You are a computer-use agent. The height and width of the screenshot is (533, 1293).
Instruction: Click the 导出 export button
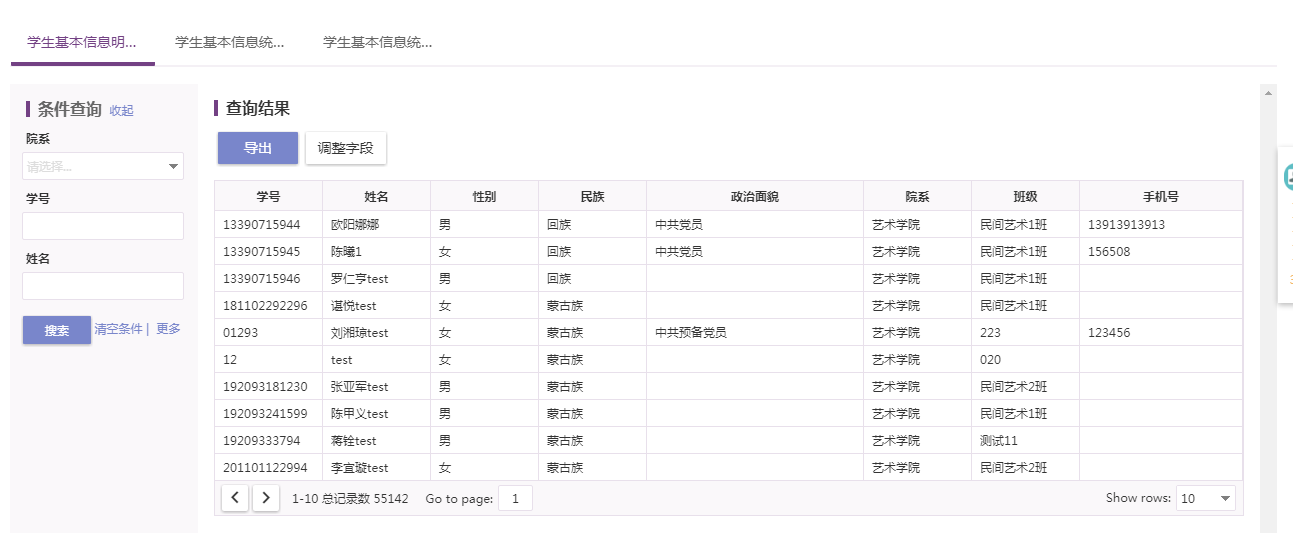pyautogui.click(x=258, y=148)
